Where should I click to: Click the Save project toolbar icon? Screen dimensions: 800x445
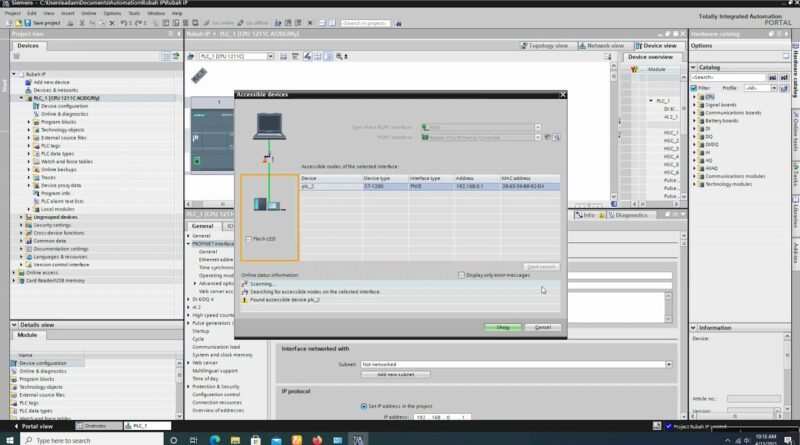(x=28, y=23)
